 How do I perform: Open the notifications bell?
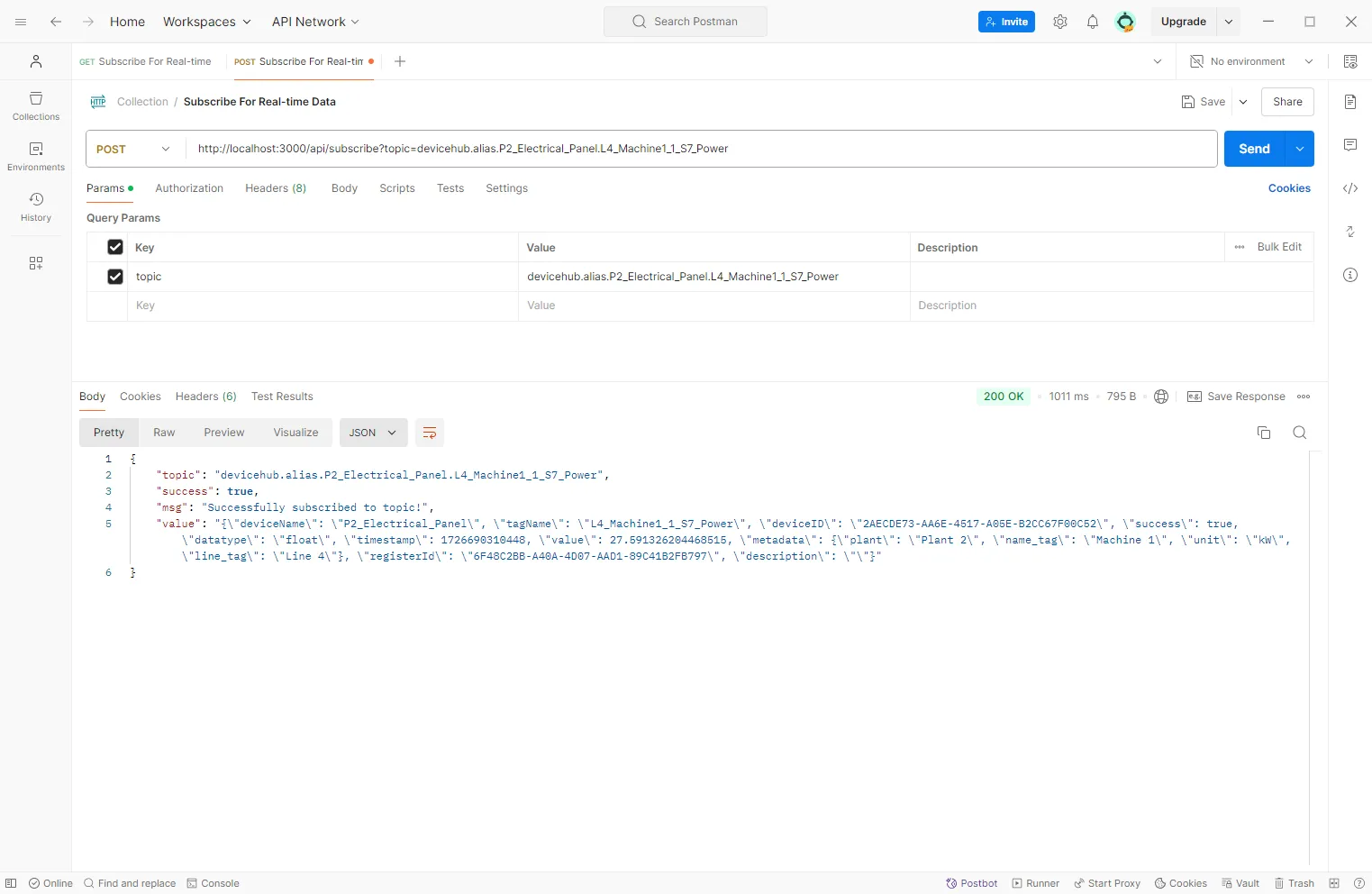point(1093,22)
